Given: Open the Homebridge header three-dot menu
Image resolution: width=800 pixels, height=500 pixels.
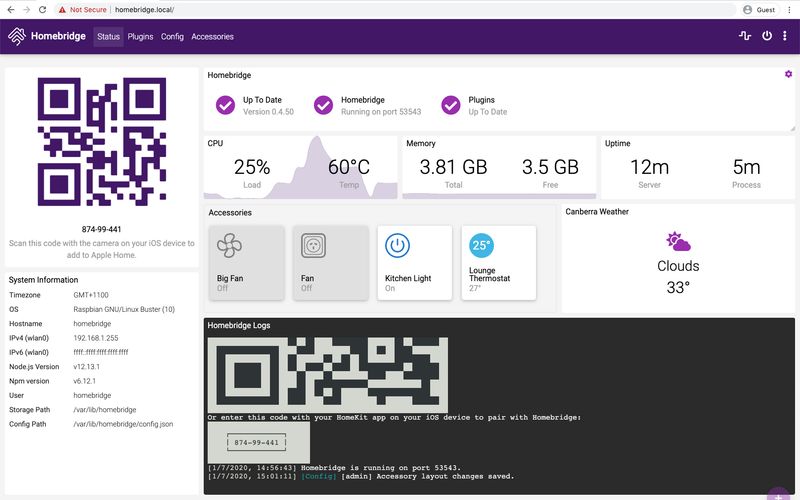Looking at the screenshot, I should point(785,36).
